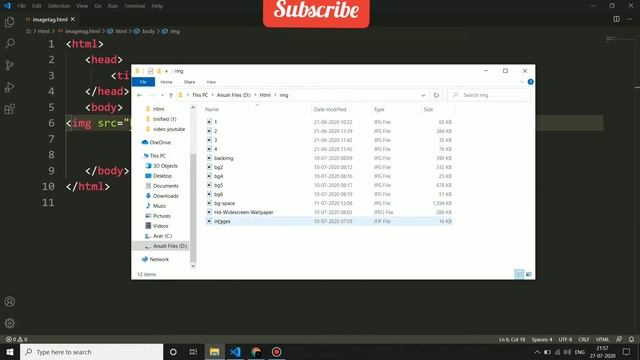Switch to Details view icon in File Explorer
This screenshot has width=640, height=360.
519,274
